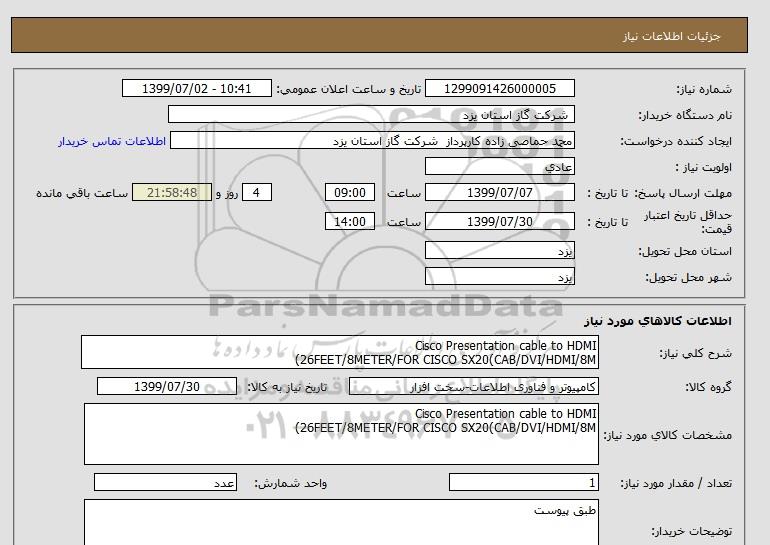
Task: Click the label شماره نیاز
Action: tap(704, 89)
